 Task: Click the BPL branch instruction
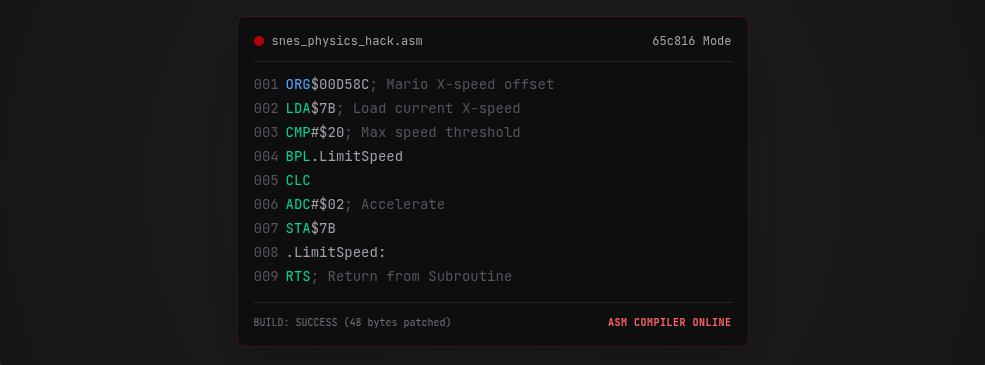coord(298,156)
